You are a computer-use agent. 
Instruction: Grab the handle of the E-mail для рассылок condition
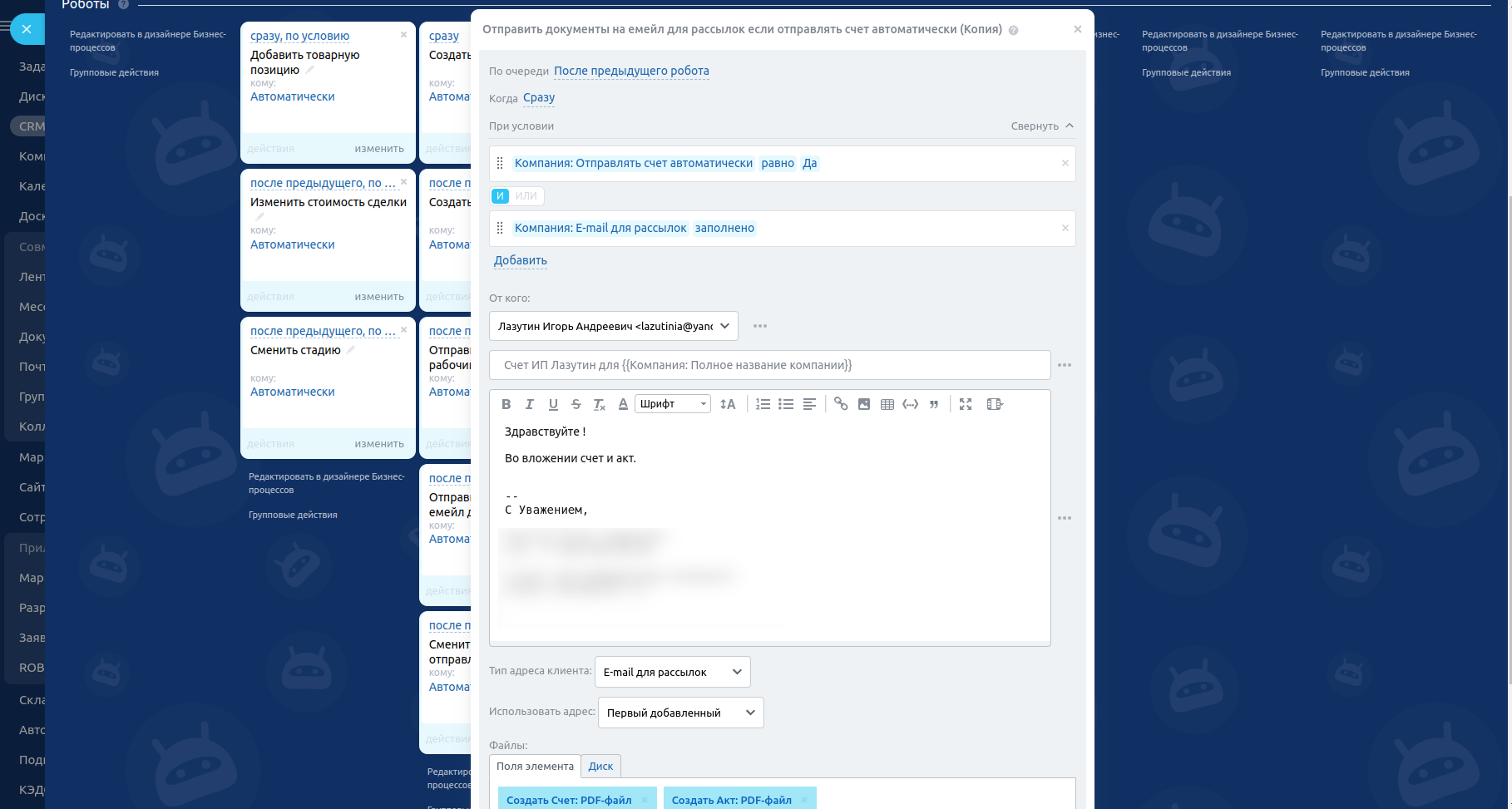(x=500, y=228)
